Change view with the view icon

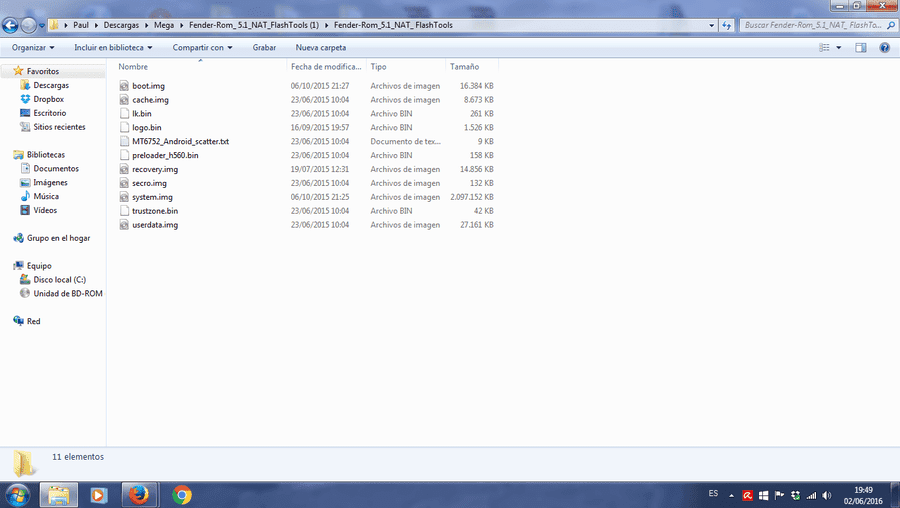click(x=824, y=48)
